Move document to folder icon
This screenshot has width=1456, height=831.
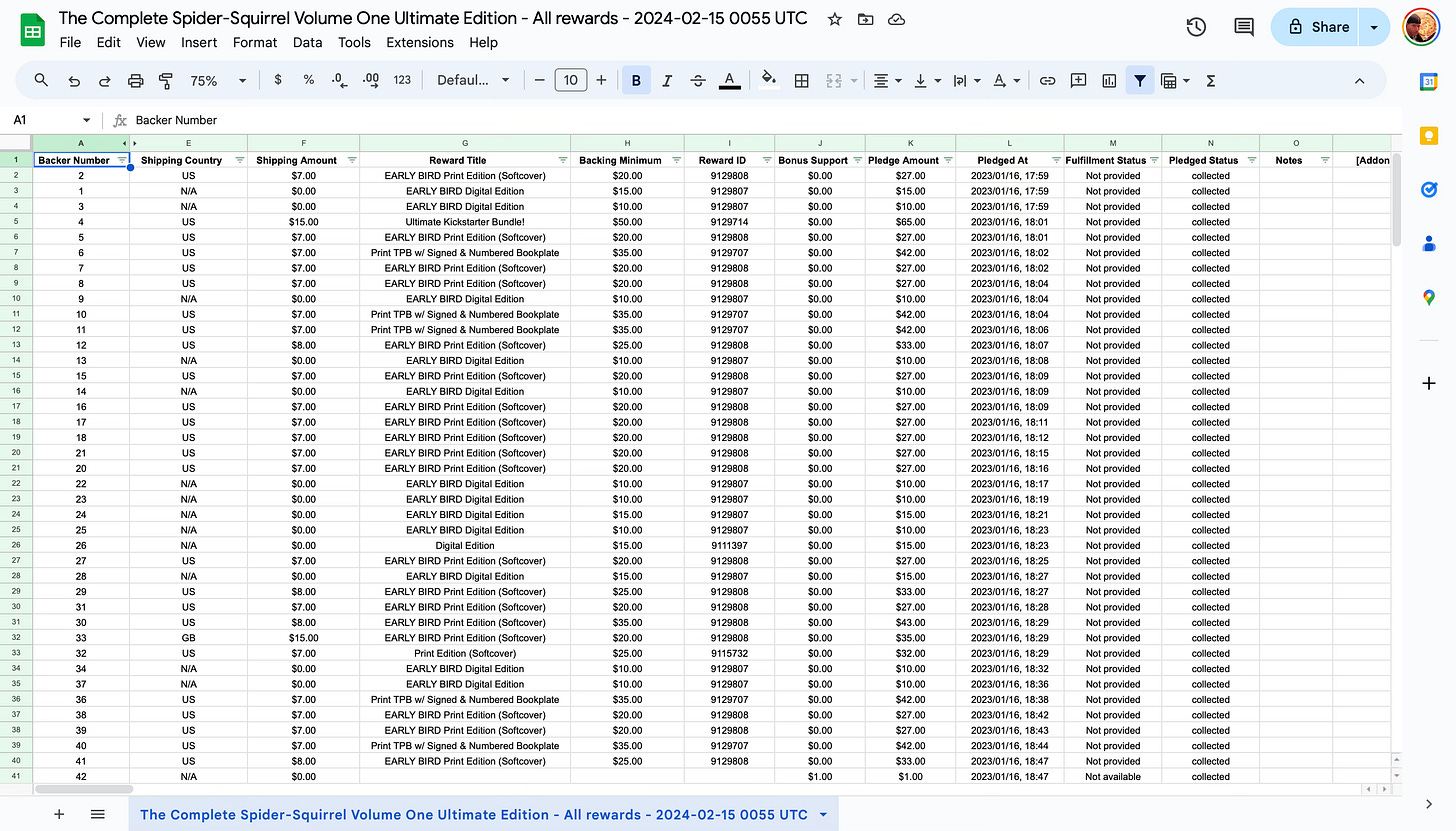coord(865,19)
